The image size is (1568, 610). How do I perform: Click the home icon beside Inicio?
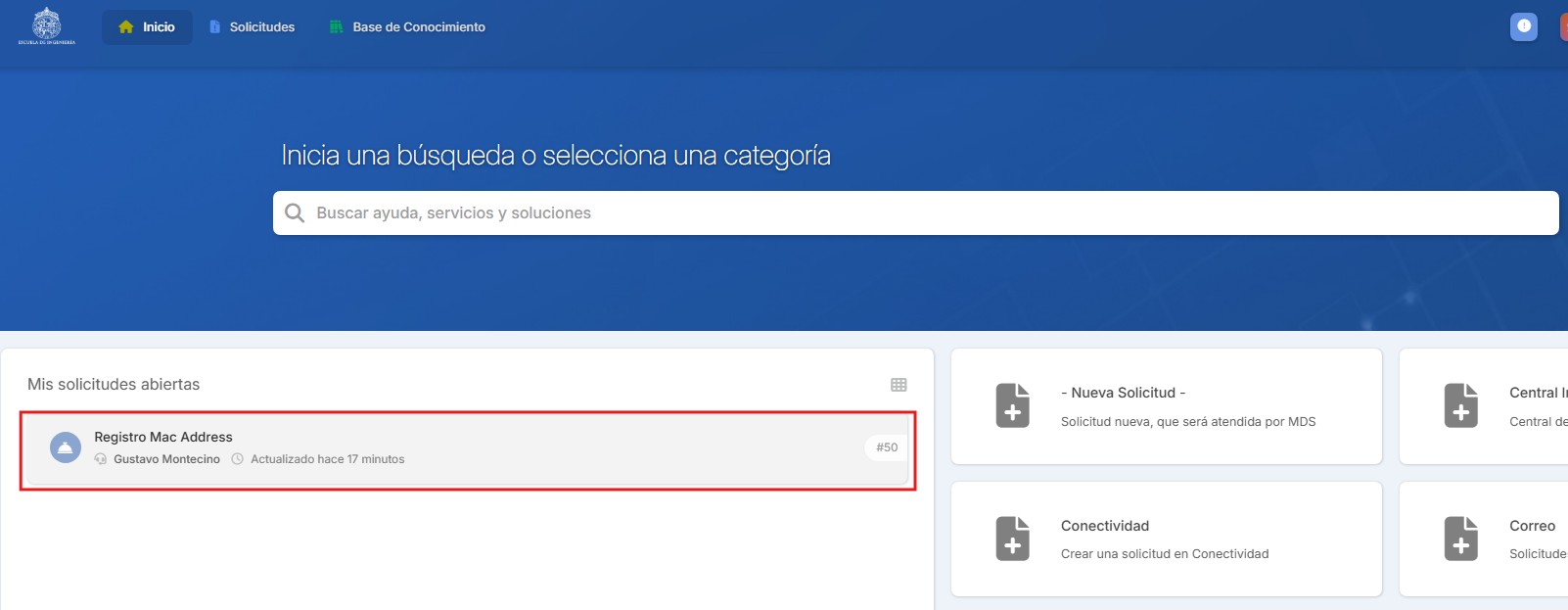126,27
